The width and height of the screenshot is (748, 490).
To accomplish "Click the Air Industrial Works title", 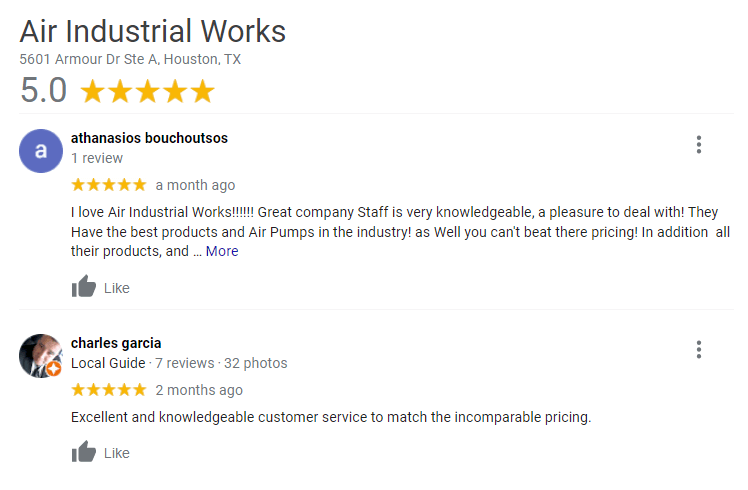I will coord(153,31).
